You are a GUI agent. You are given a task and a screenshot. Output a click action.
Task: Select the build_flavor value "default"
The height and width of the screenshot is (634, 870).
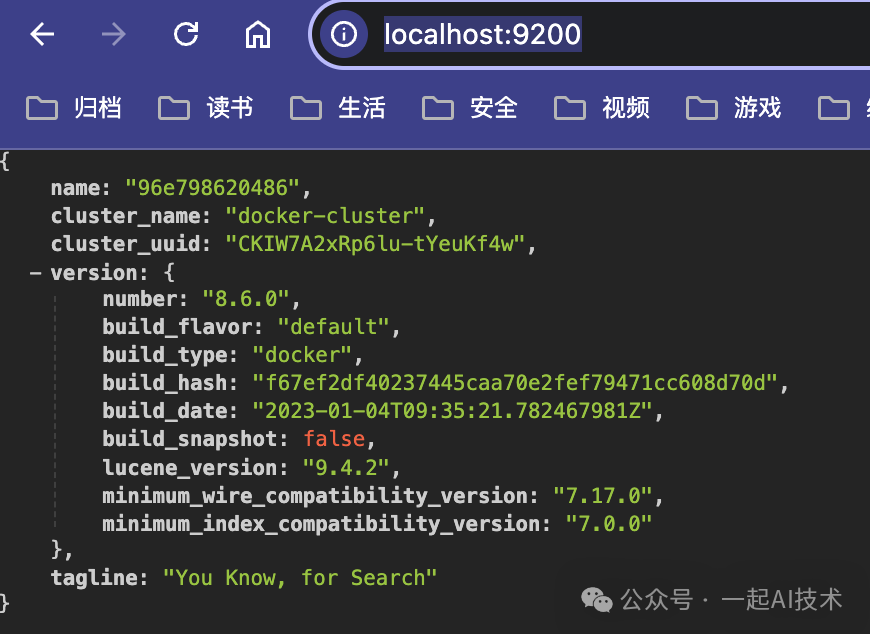333,327
